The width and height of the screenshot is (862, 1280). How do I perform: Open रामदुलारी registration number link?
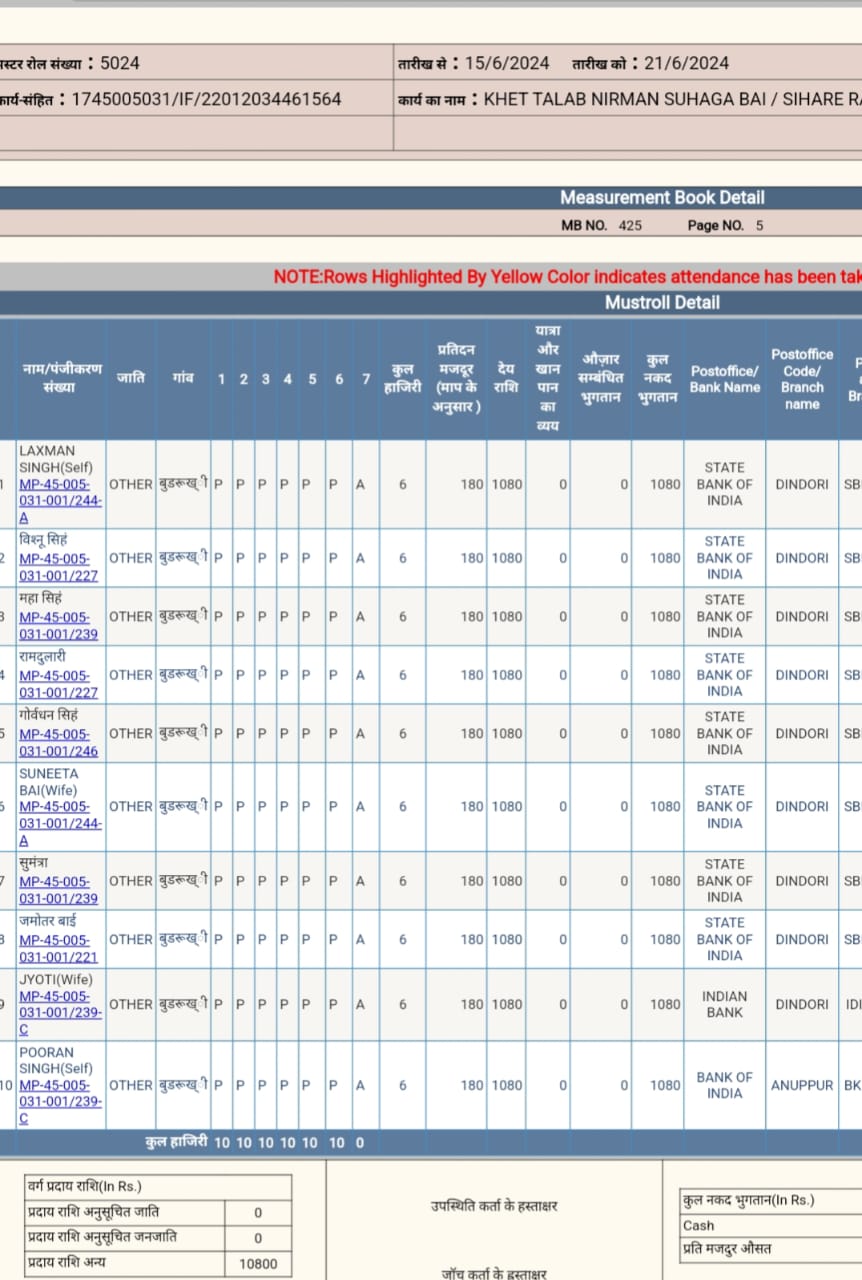tap(59, 684)
